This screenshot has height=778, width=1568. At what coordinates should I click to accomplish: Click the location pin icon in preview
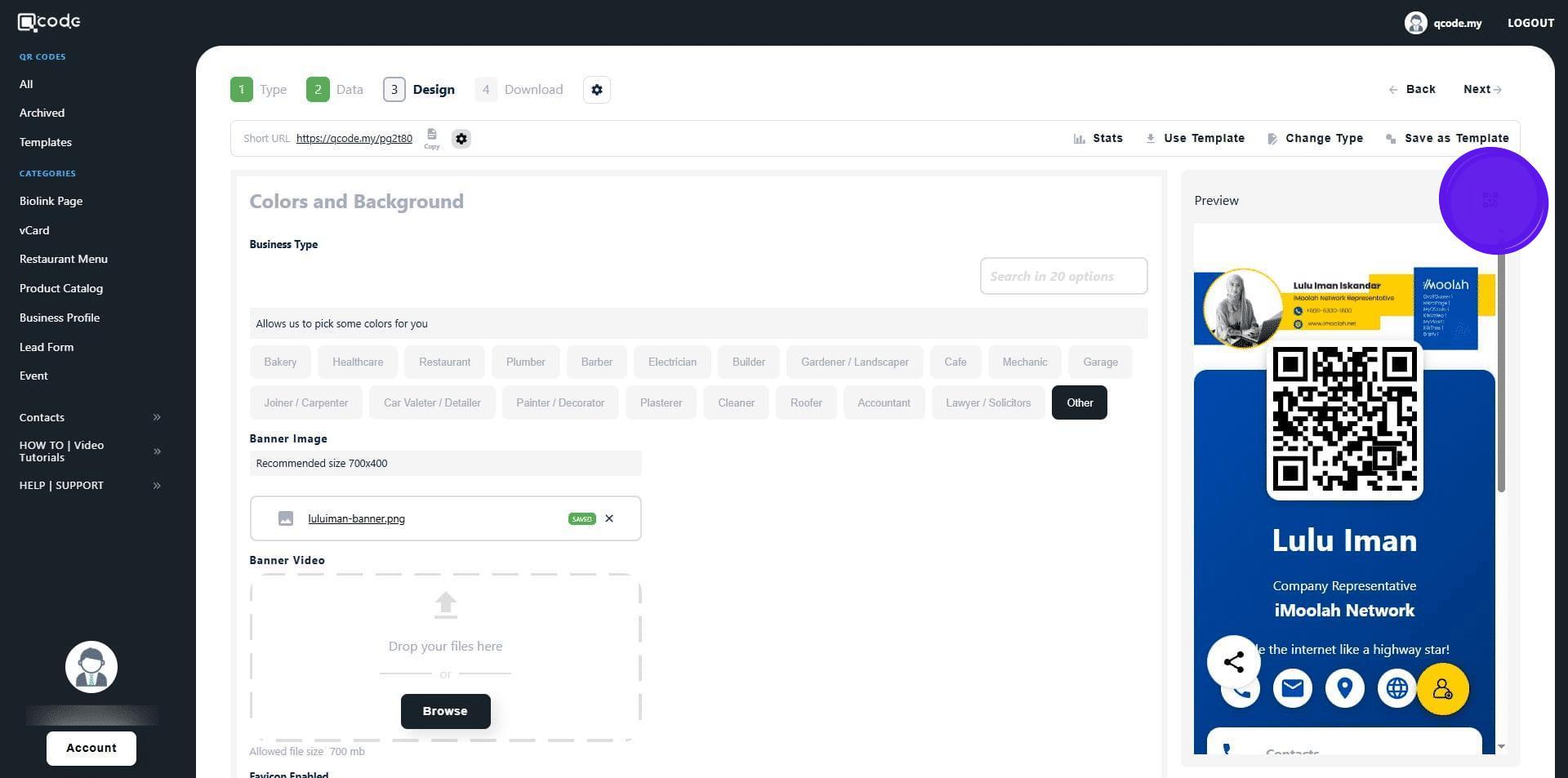1344,688
